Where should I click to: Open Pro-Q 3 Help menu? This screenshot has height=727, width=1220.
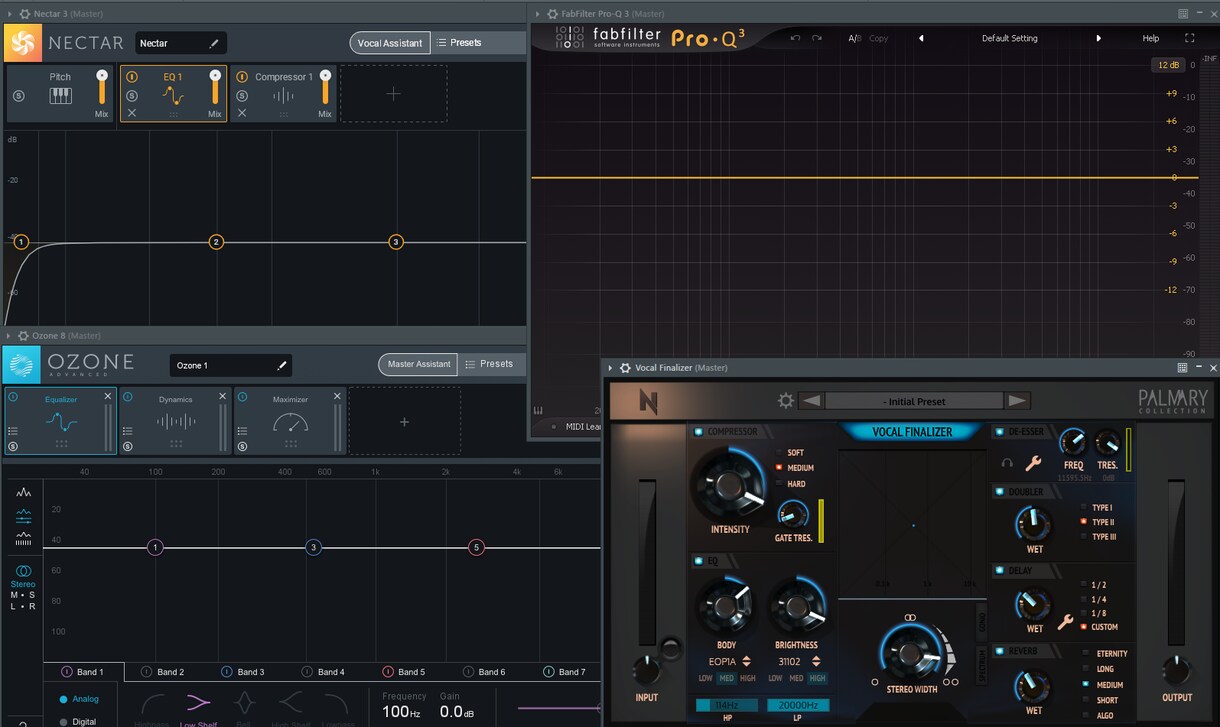click(x=1151, y=38)
